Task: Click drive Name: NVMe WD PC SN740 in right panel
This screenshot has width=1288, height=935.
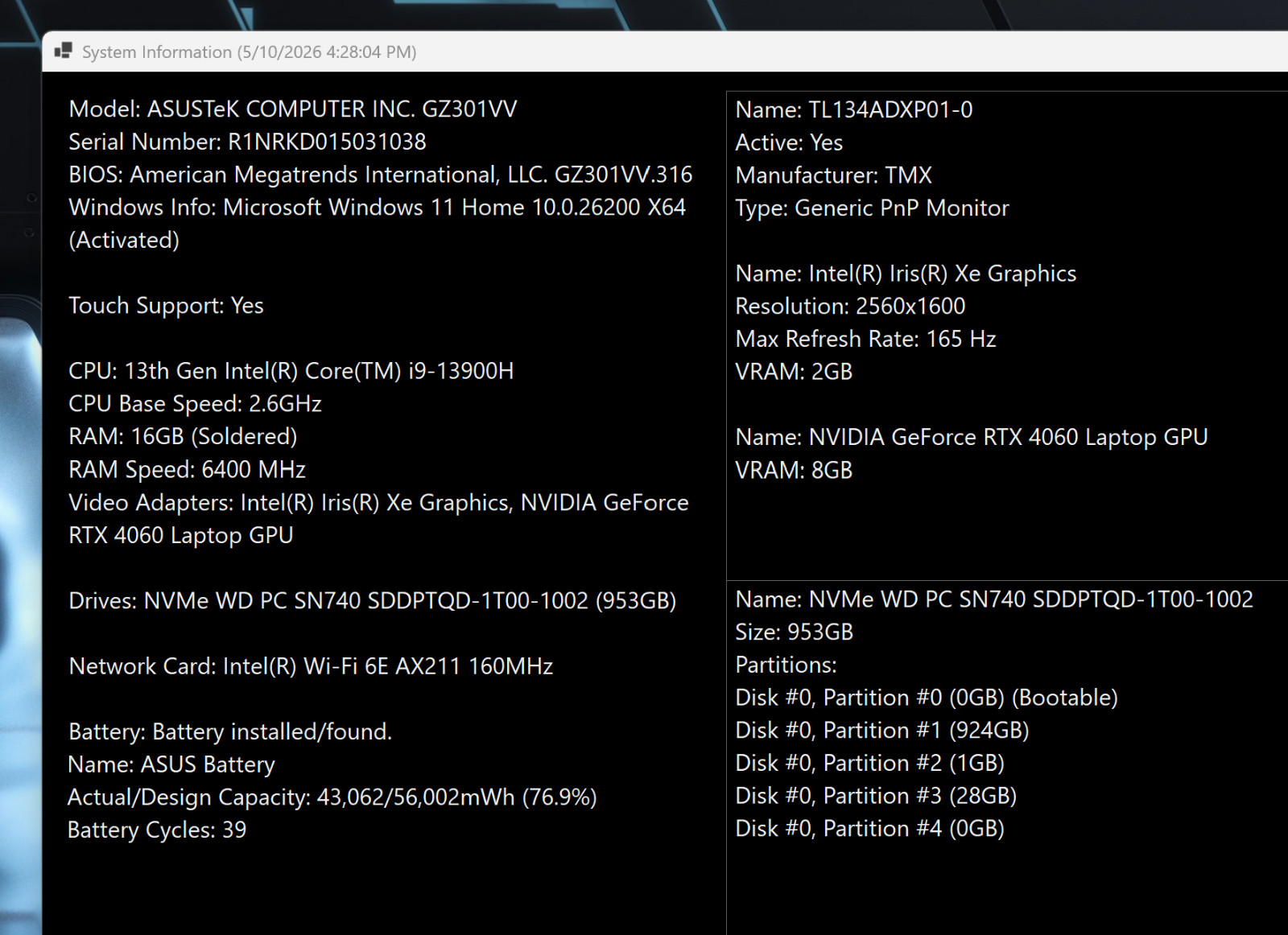Action: click(x=994, y=599)
